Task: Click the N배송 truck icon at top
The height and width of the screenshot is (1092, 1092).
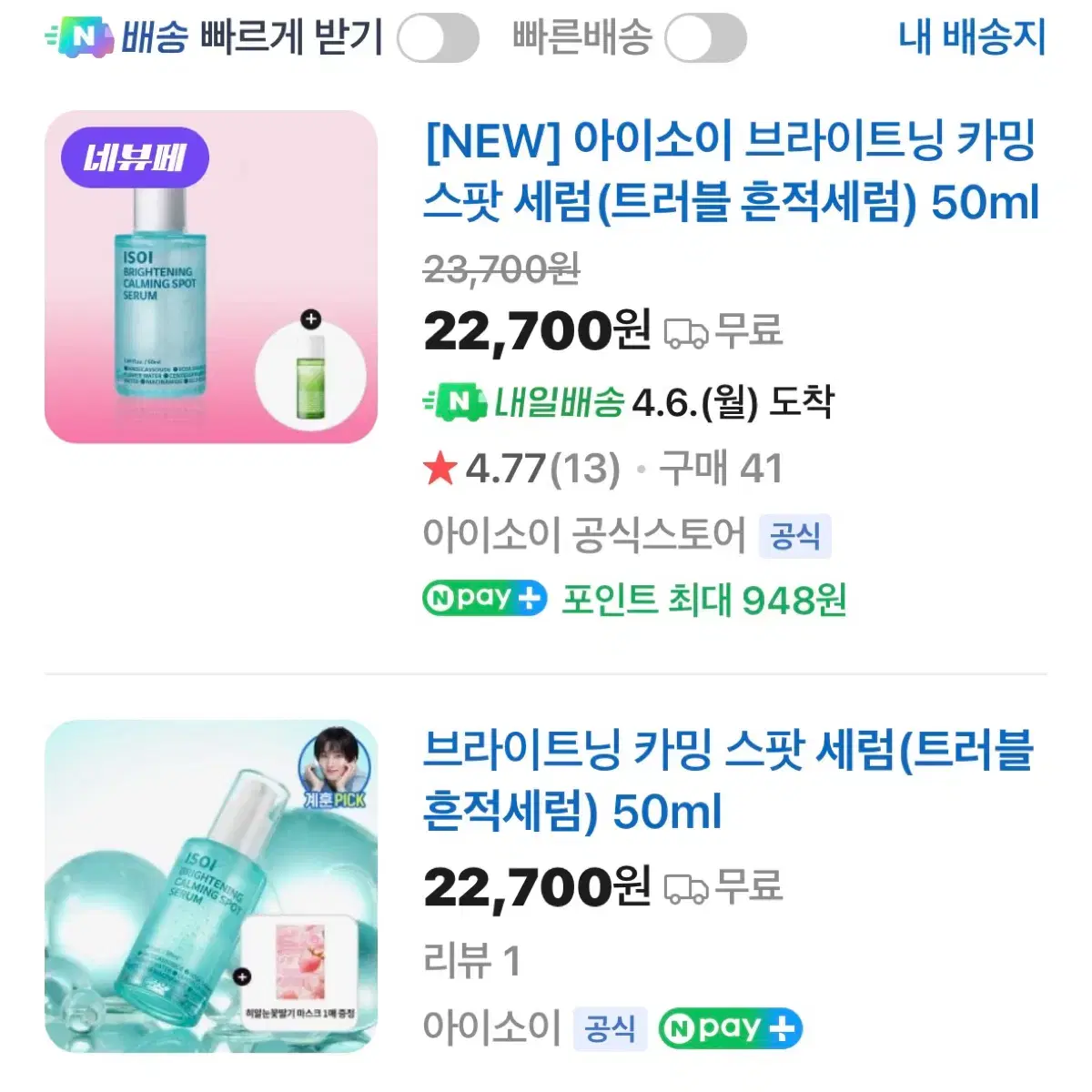Action: click(x=80, y=37)
